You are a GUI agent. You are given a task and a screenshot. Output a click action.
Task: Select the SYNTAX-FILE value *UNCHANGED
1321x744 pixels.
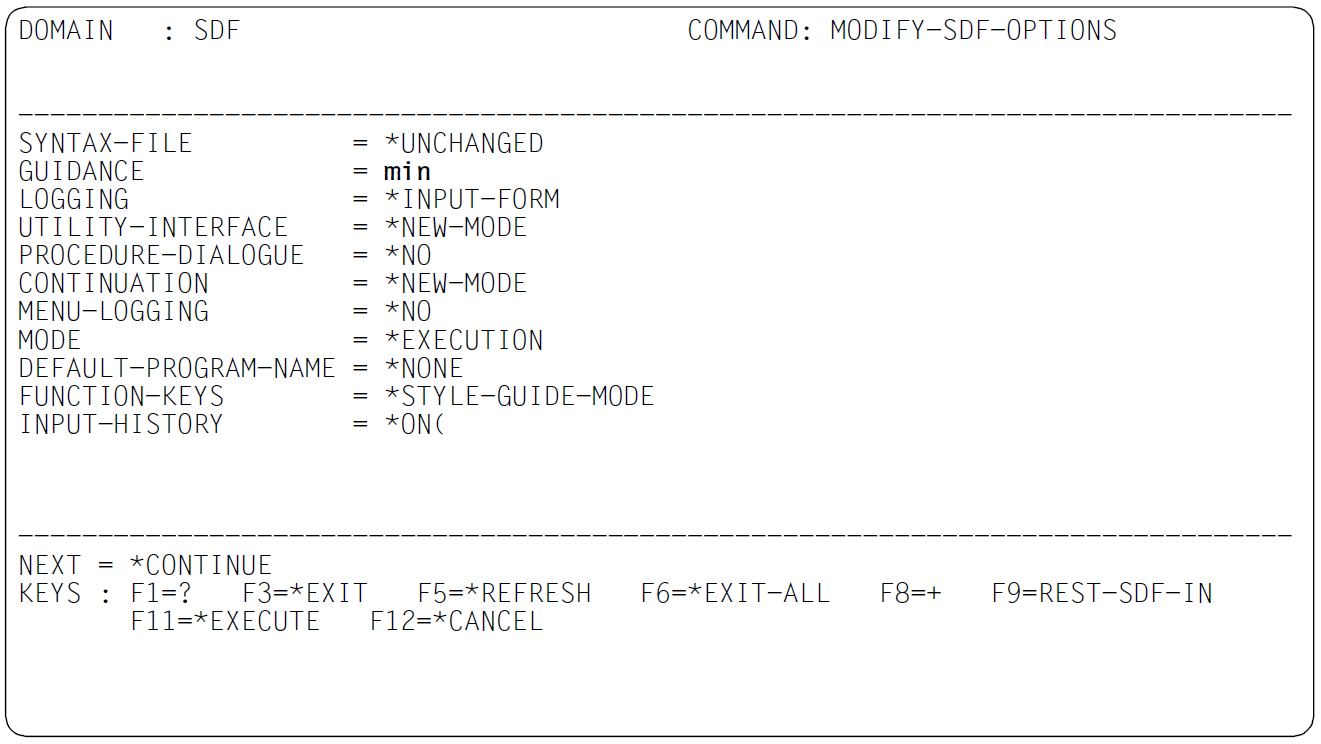(x=464, y=143)
